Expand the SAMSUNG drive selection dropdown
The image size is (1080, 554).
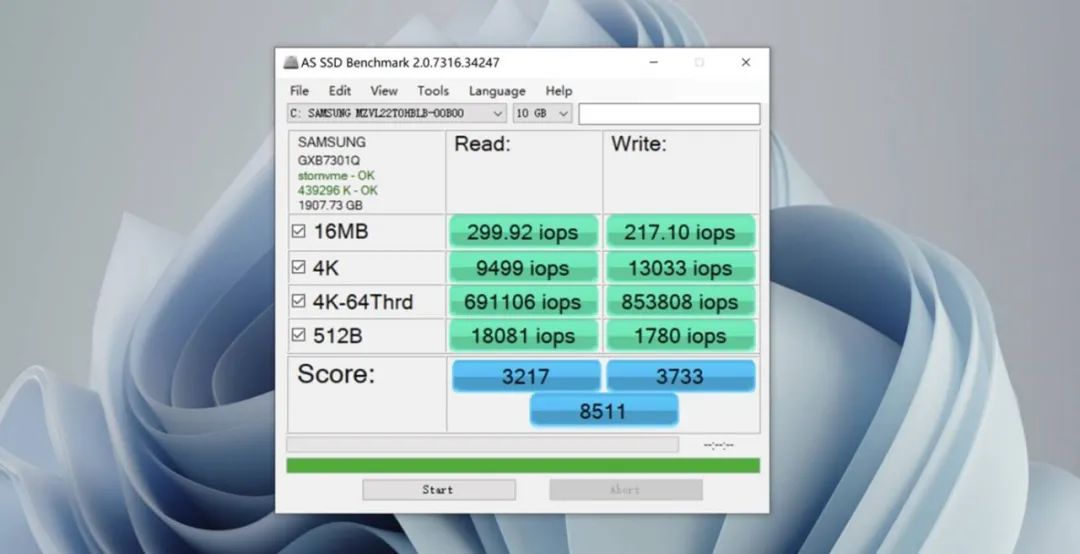tap(397, 114)
